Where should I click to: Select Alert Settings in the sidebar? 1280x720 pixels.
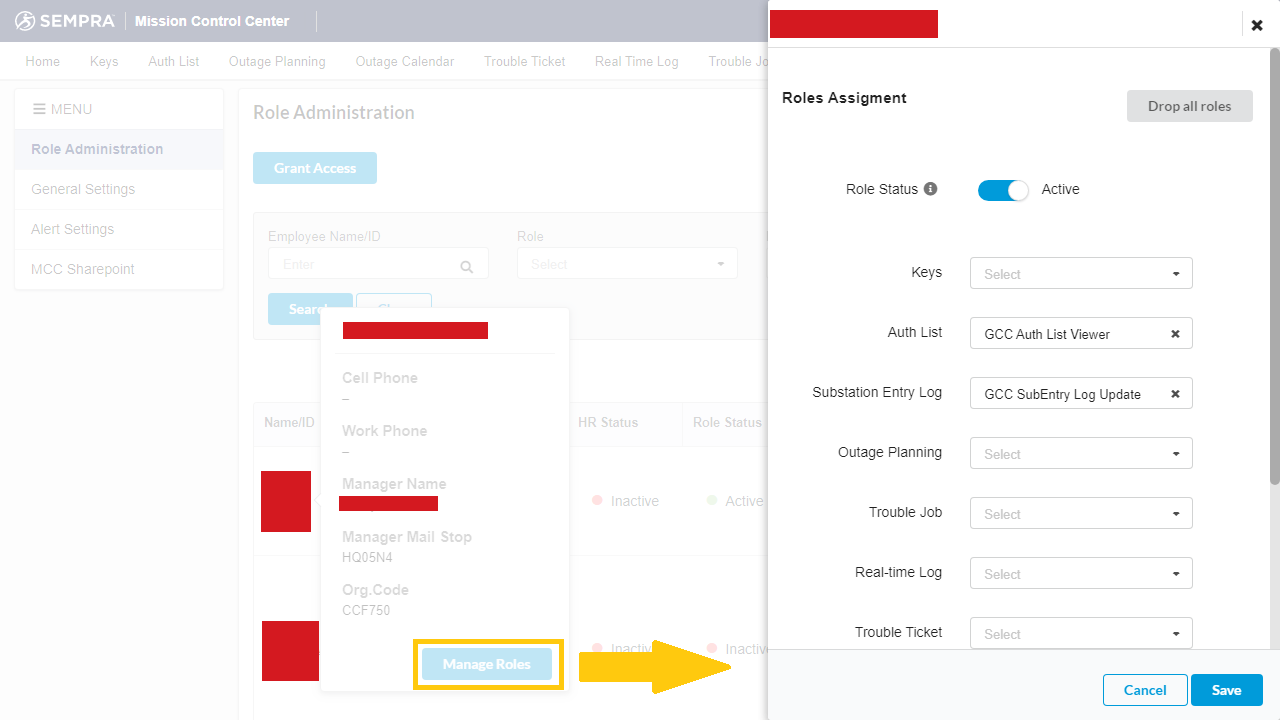click(72, 229)
